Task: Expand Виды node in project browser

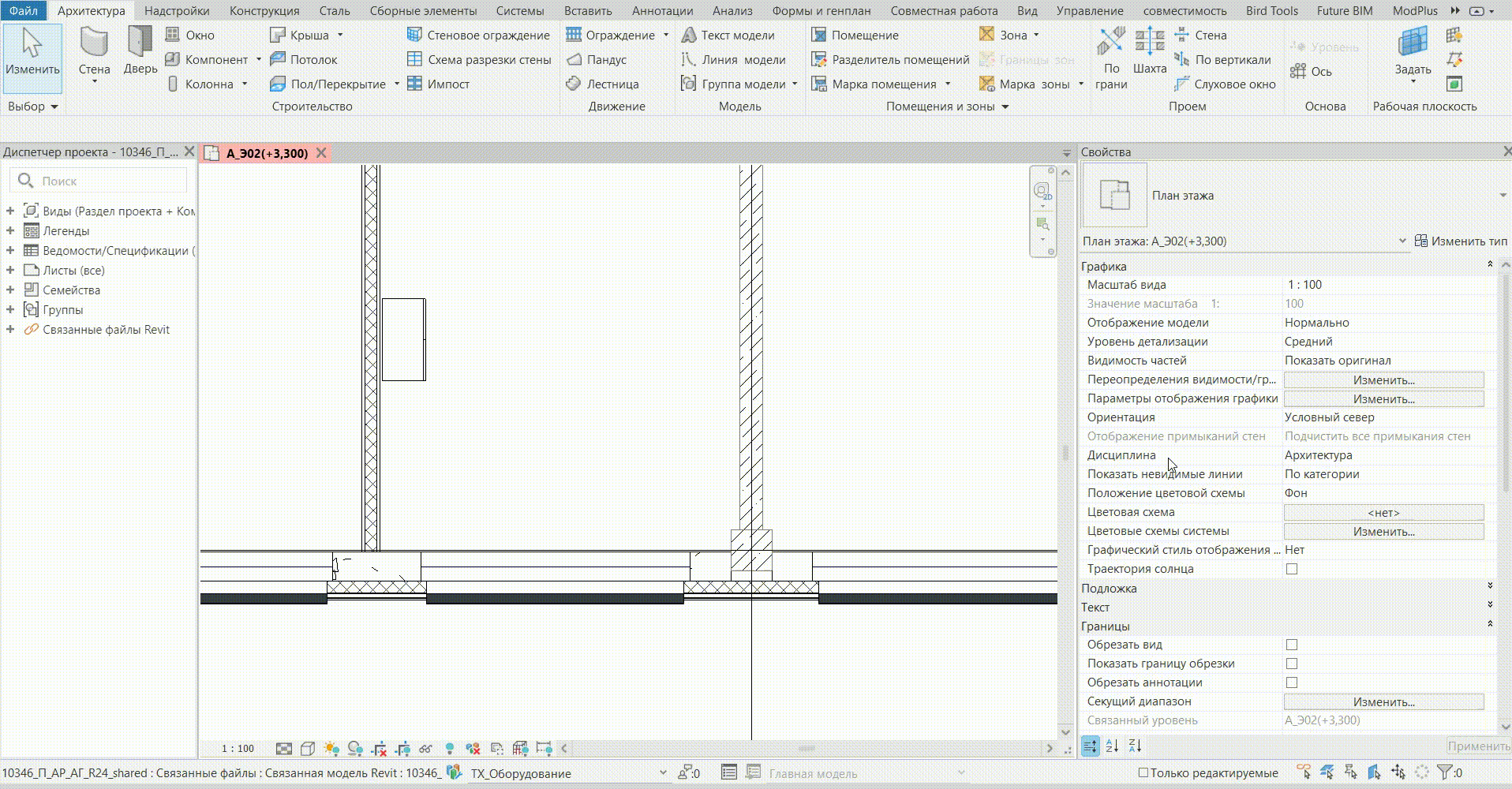Action: point(10,211)
